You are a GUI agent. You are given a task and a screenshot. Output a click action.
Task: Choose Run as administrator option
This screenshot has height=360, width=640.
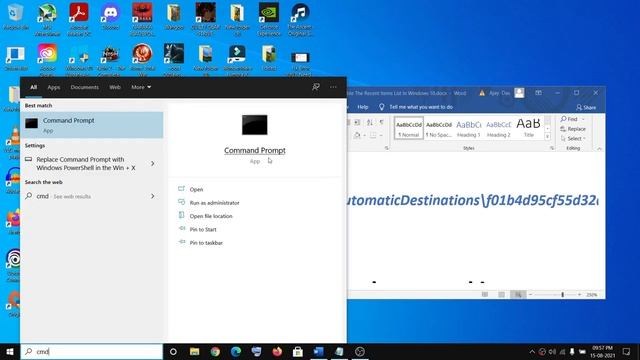214,203
